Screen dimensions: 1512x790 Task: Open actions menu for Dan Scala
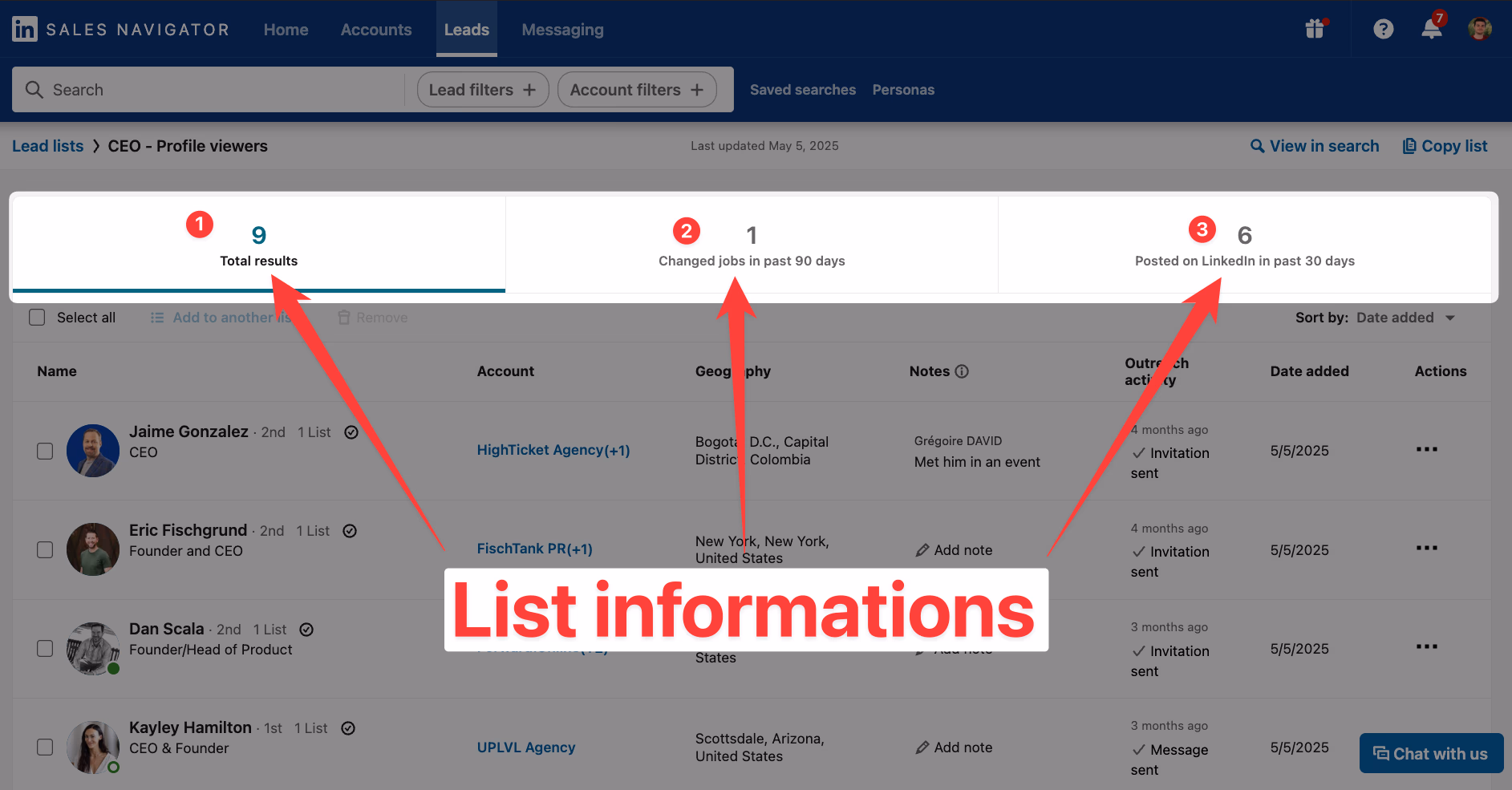point(1426,646)
